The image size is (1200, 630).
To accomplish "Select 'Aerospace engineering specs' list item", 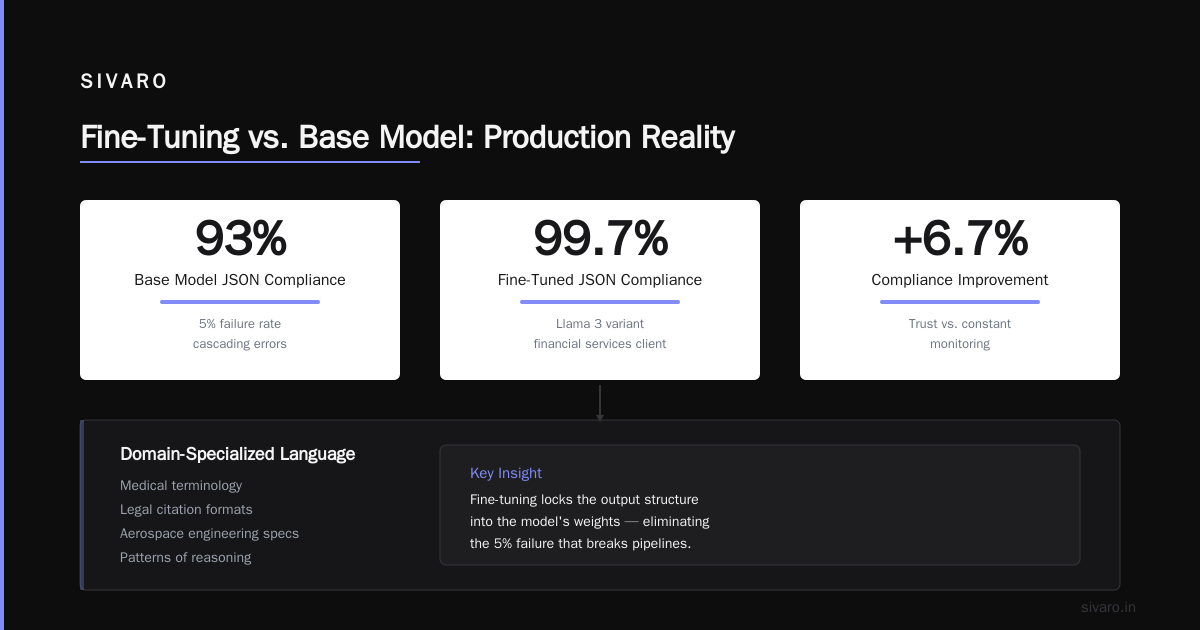I will tap(209, 534).
